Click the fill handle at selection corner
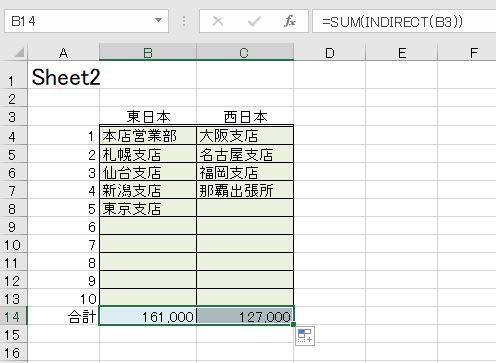The image size is (496, 363). (x=293, y=324)
